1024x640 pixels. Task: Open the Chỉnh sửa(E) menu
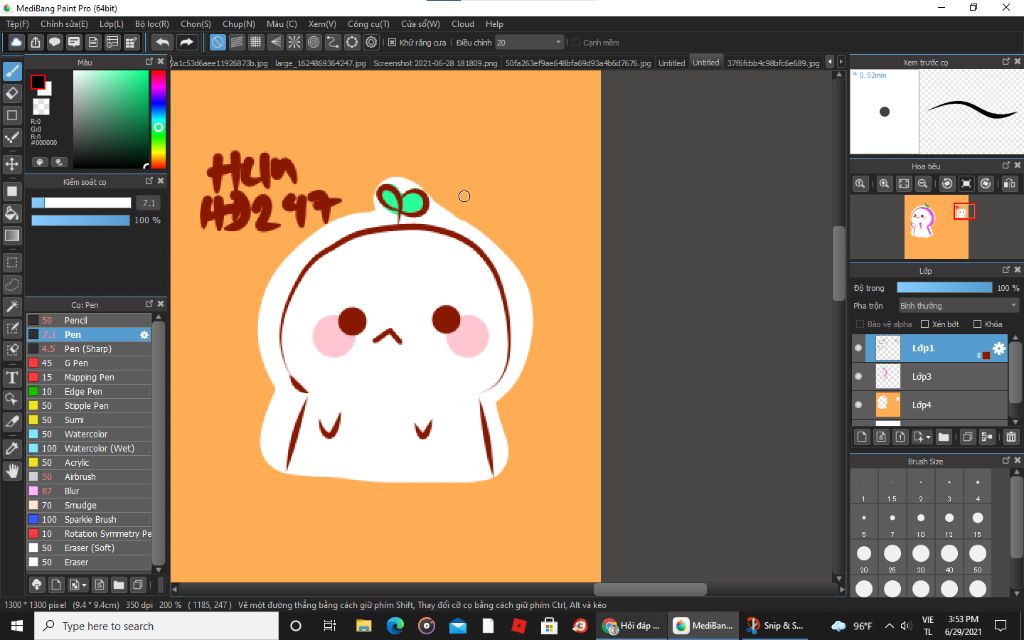tap(64, 24)
